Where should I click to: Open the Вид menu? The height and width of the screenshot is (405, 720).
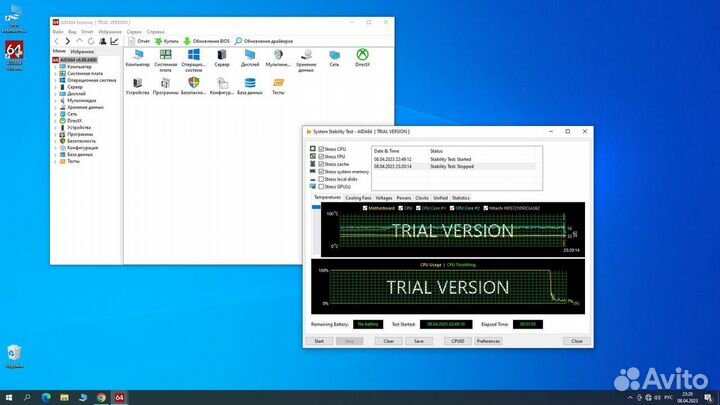[x=72, y=32]
